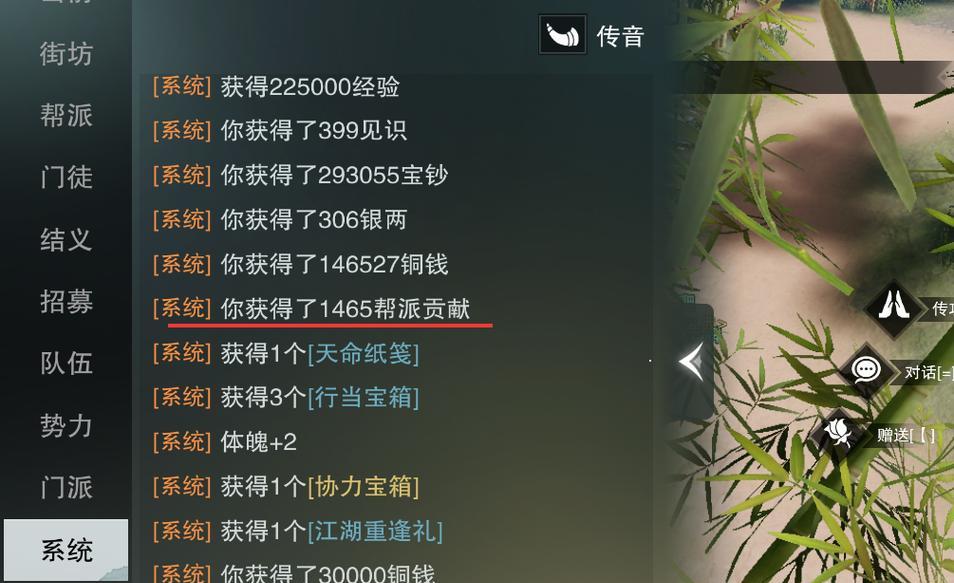The width and height of the screenshot is (954, 583).
Task: Click the [江湖重逢礼] item link
Action: coord(375,531)
